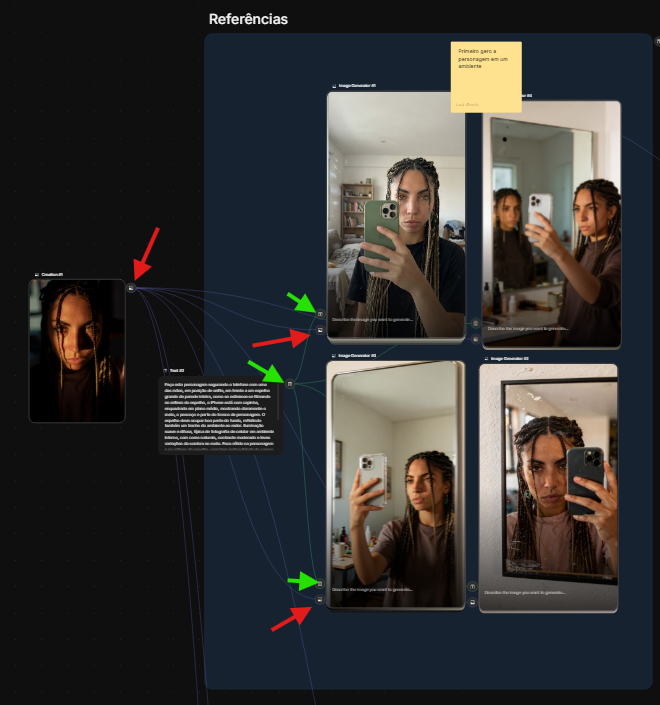Screen dimensions: 660x705
Task: Click the text input port of bottom-right Image Generator
Action: (x=472, y=586)
